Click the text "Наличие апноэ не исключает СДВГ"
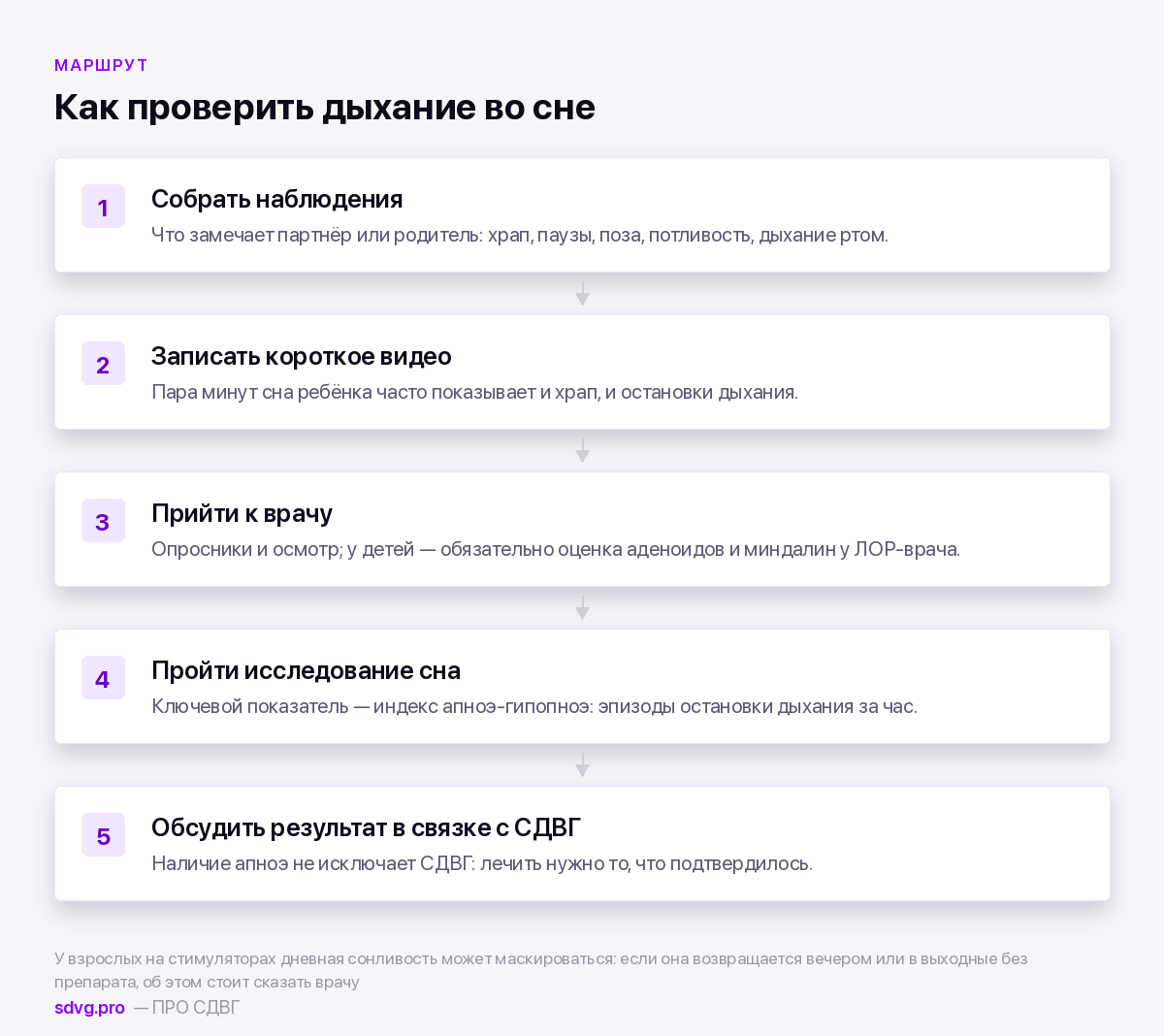The width and height of the screenshot is (1164, 1036). 313,863
